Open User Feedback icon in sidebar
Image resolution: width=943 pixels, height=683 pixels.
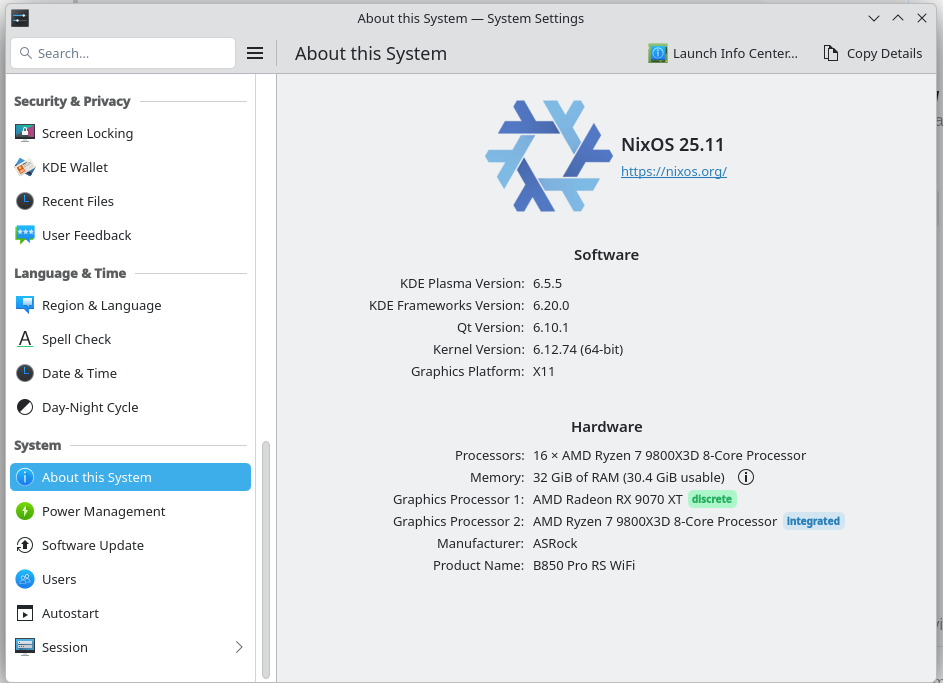point(25,235)
